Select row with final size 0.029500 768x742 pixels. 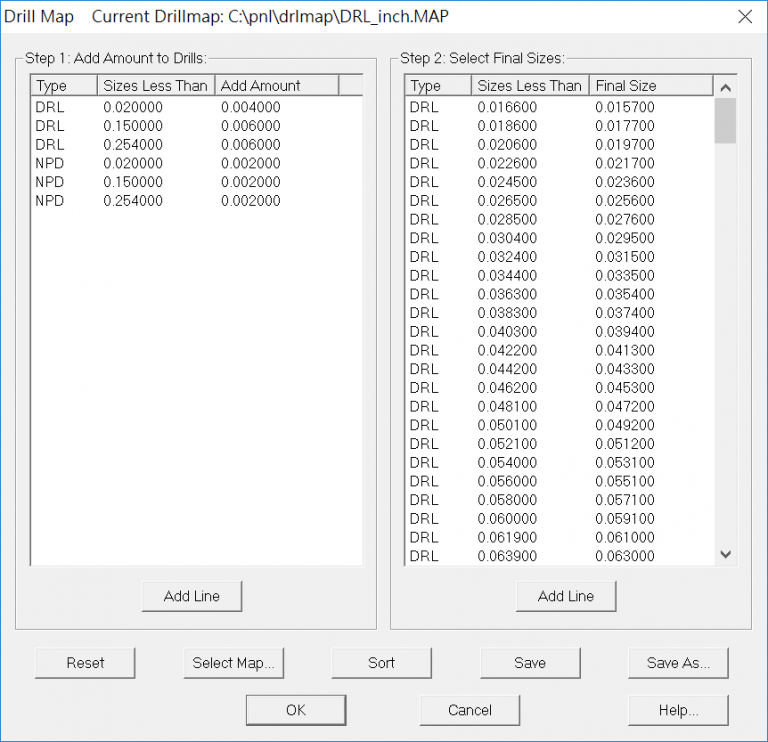coord(559,238)
